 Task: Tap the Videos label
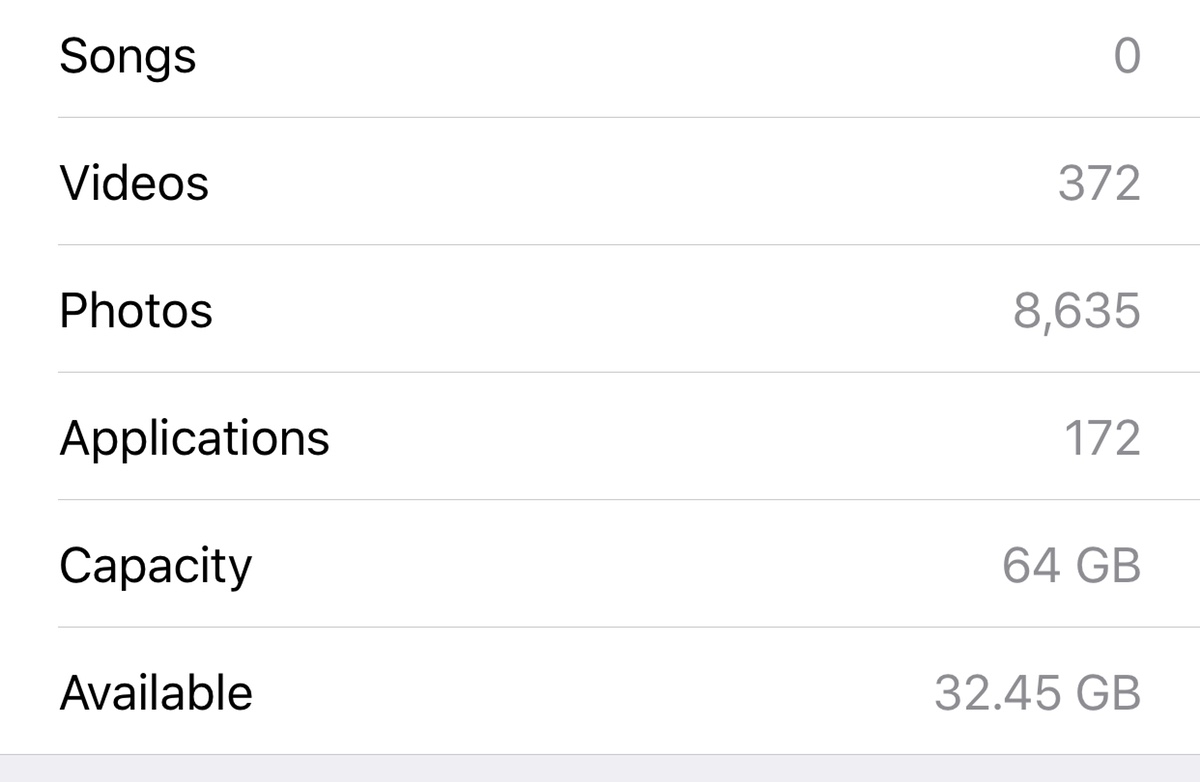(134, 183)
